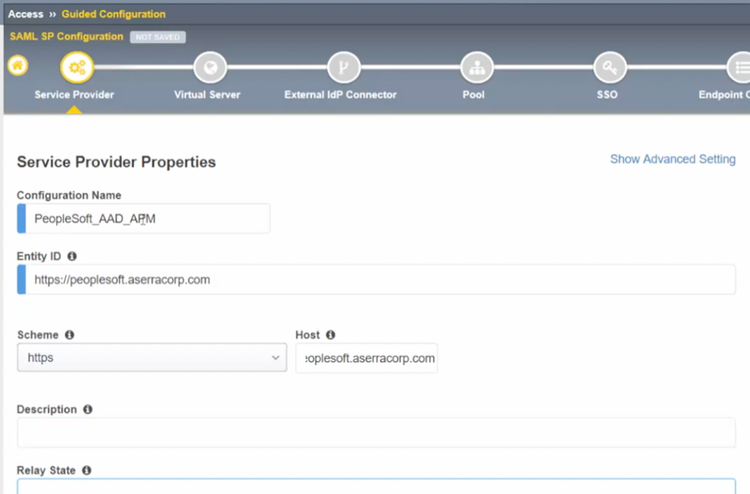Click SAML SP Configuration title
Image resolution: width=750 pixels, height=494 pixels.
66,36
